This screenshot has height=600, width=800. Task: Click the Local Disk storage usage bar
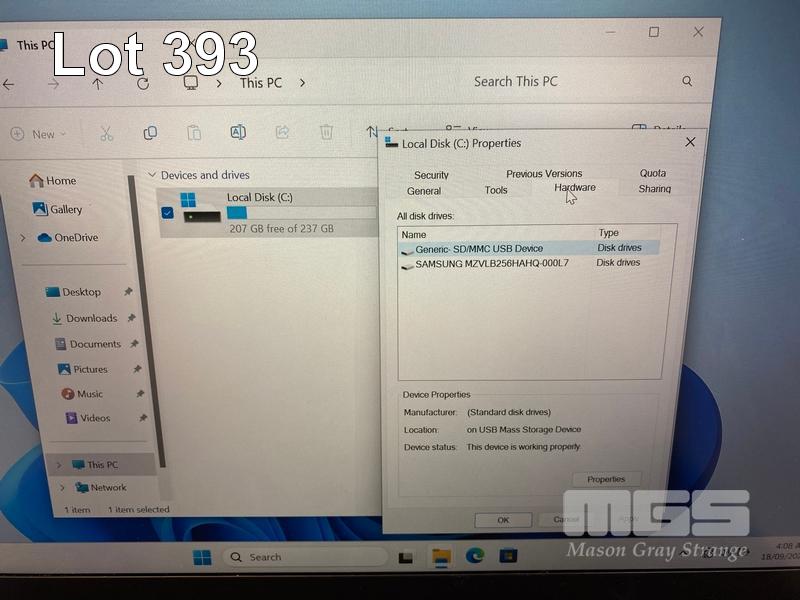[300, 213]
